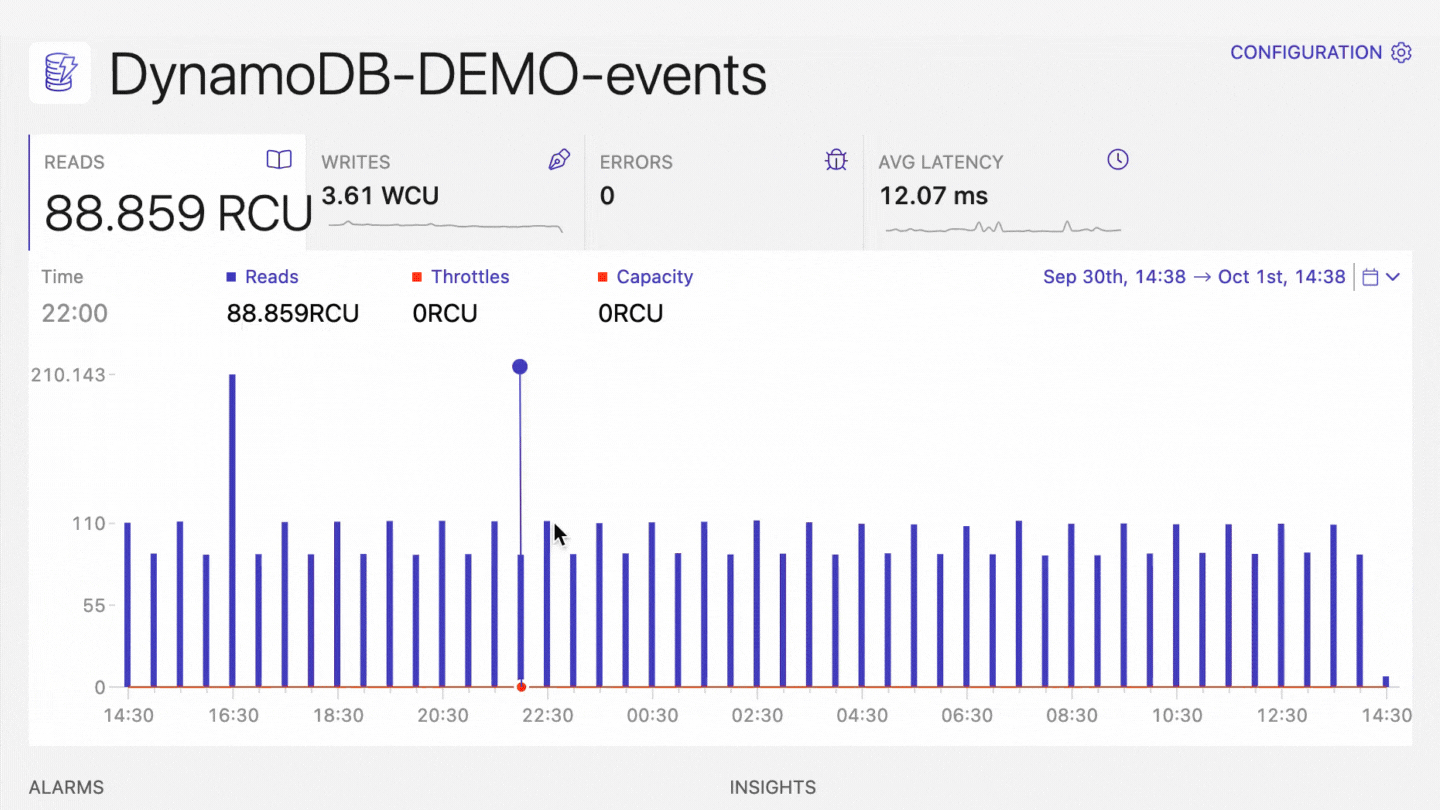Click the pen icon on the WRITES card
The height and width of the screenshot is (810, 1440).
coord(559,160)
